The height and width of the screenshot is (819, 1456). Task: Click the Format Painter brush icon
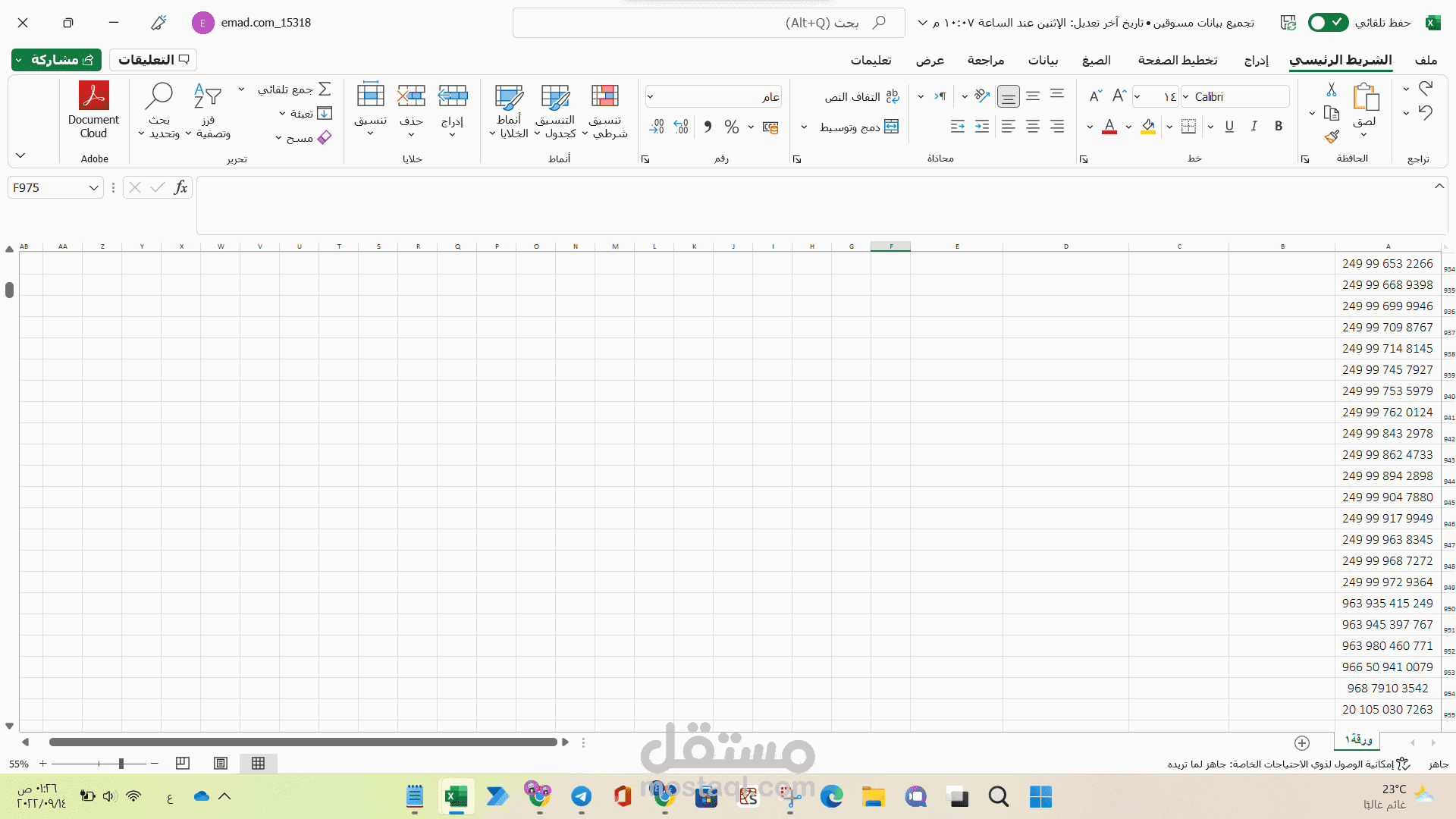1332,136
